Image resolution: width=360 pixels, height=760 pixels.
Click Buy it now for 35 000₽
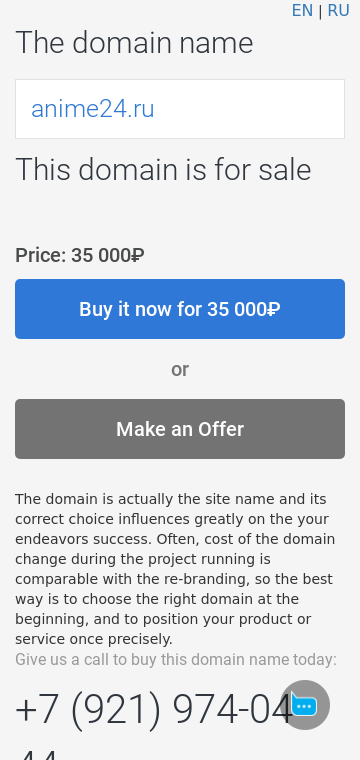180,309
